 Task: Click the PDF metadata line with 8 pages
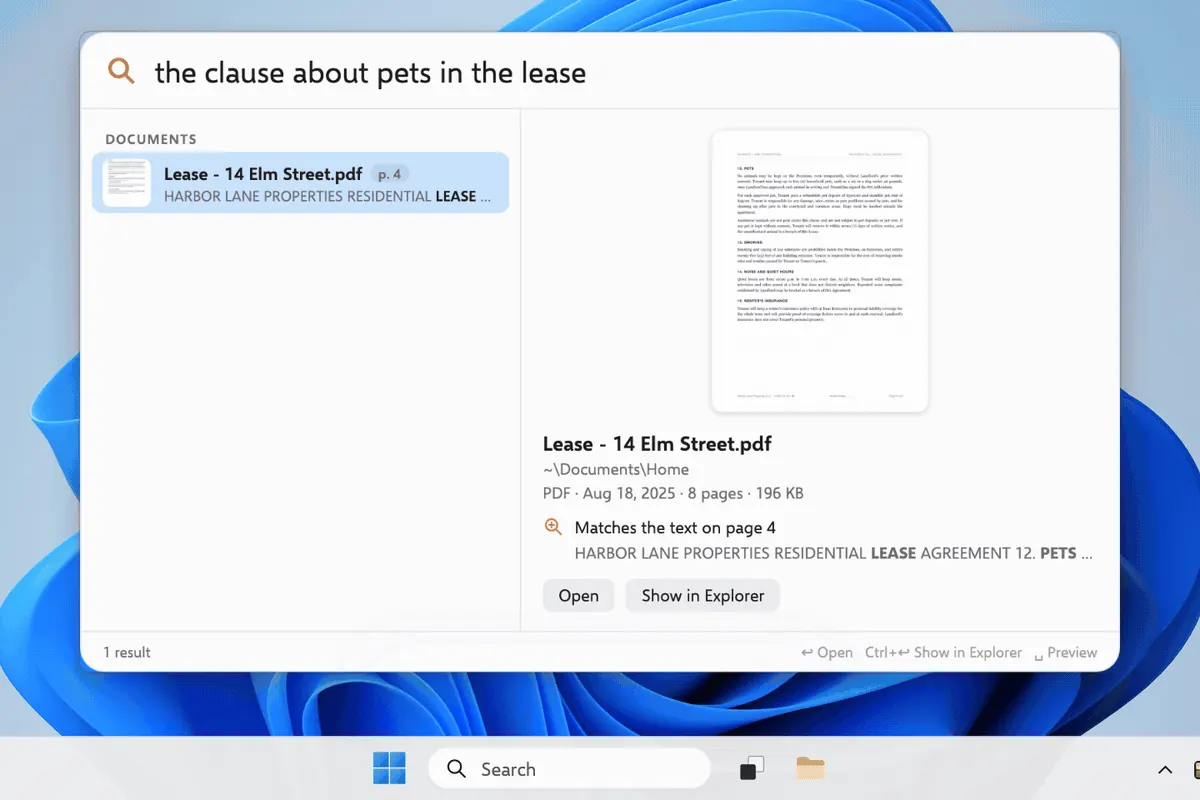[673, 493]
